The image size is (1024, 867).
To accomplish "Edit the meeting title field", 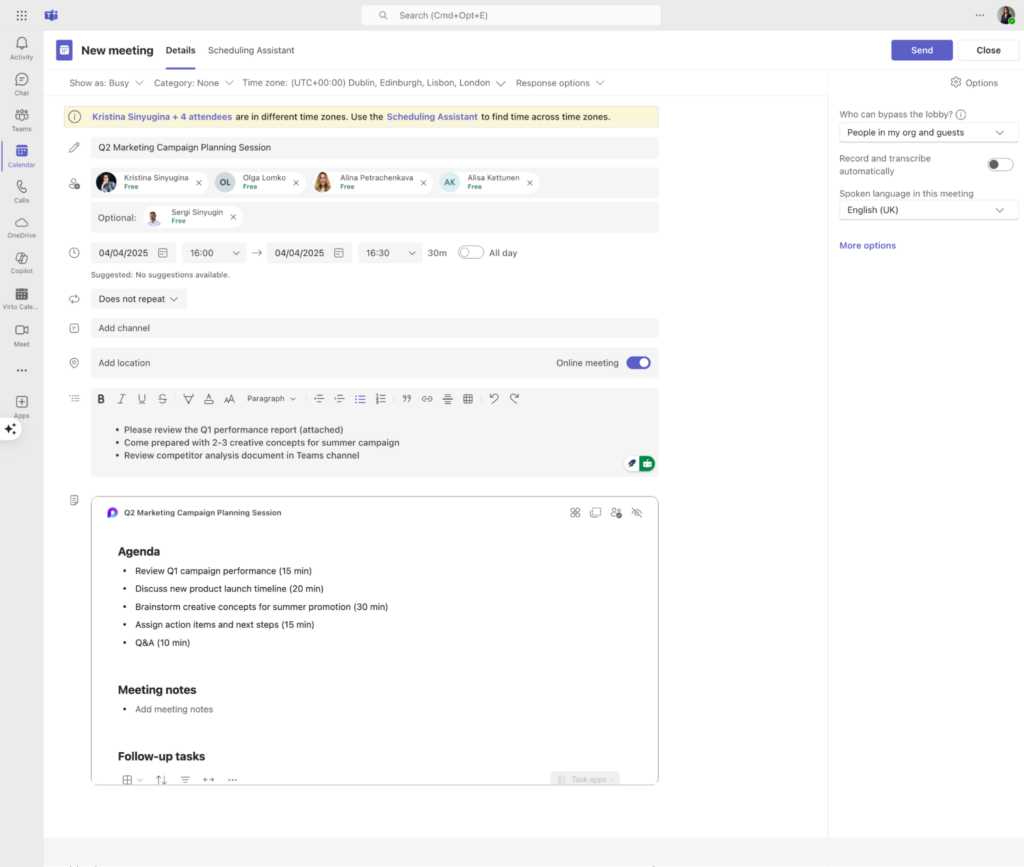I will coord(374,148).
